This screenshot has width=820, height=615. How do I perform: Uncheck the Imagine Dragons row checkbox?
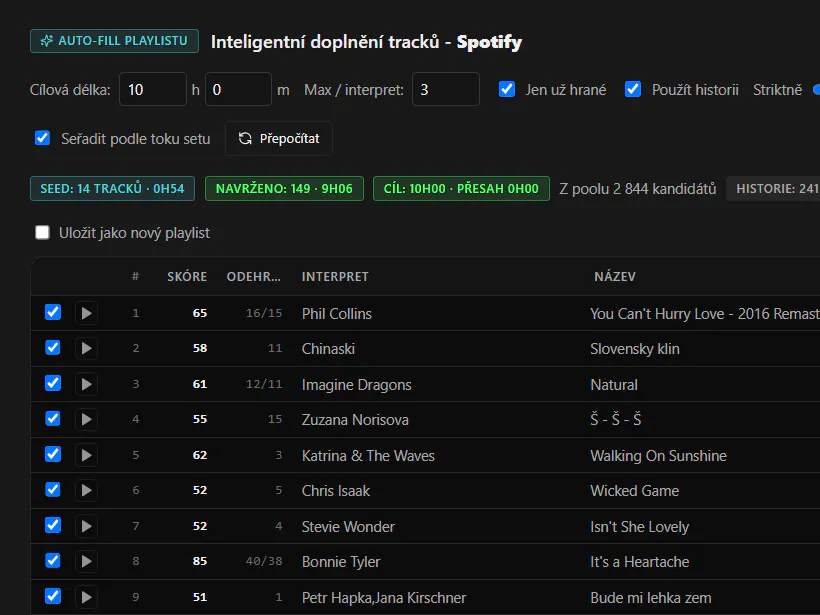point(53,383)
